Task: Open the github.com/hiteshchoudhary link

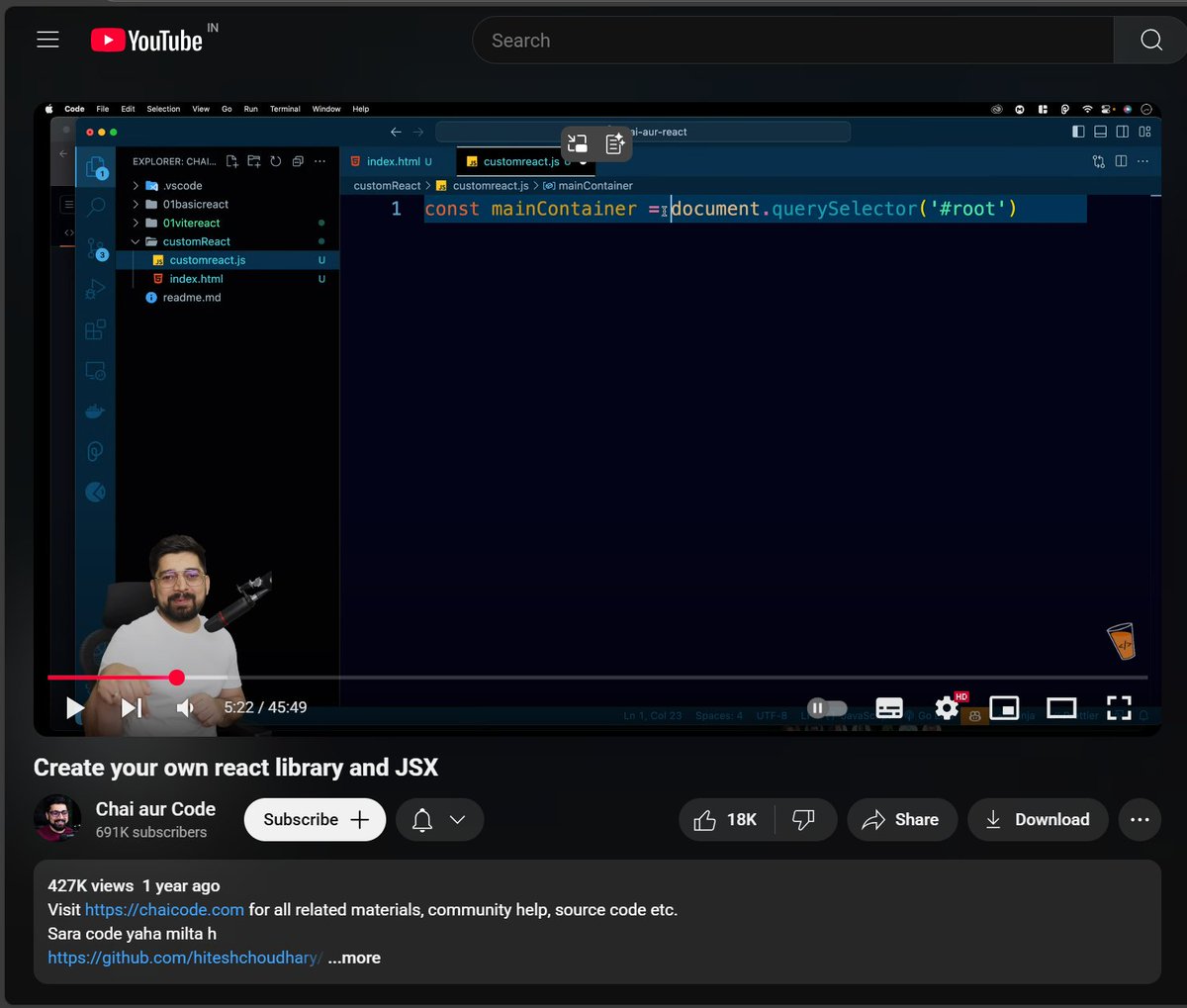Action: (185, 958)
